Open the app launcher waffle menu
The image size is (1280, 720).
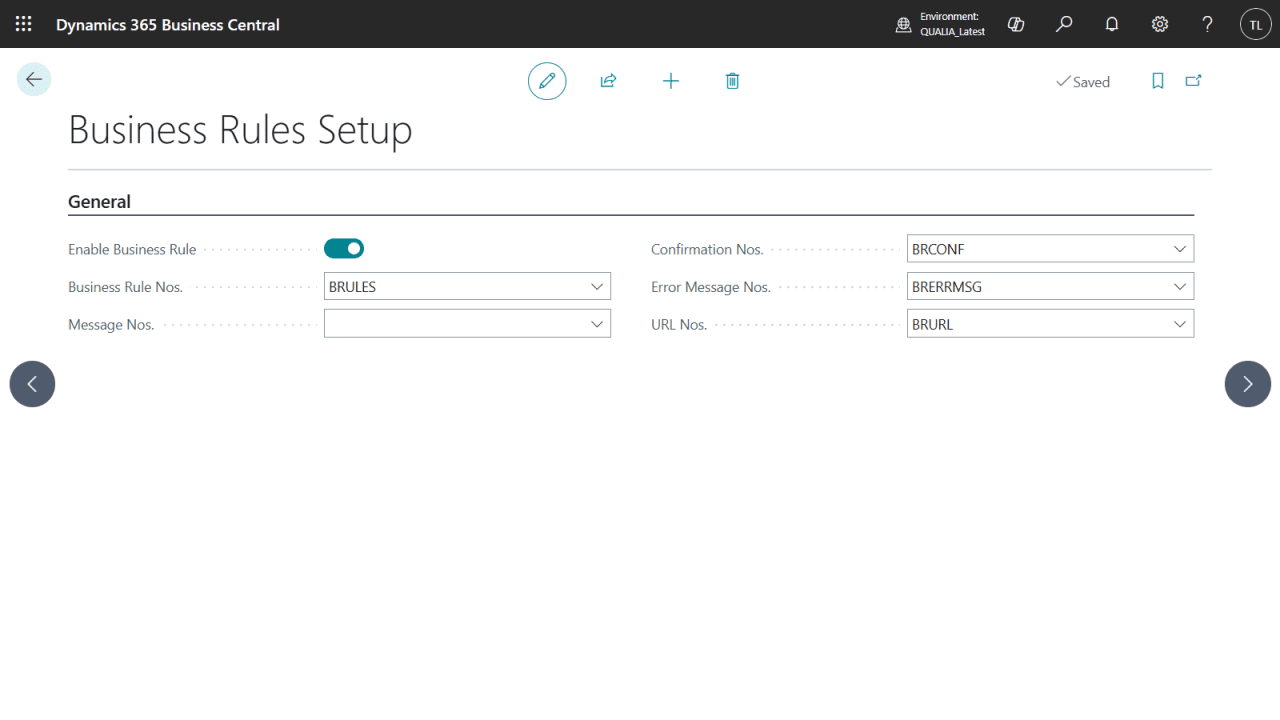tap(24, 24)
